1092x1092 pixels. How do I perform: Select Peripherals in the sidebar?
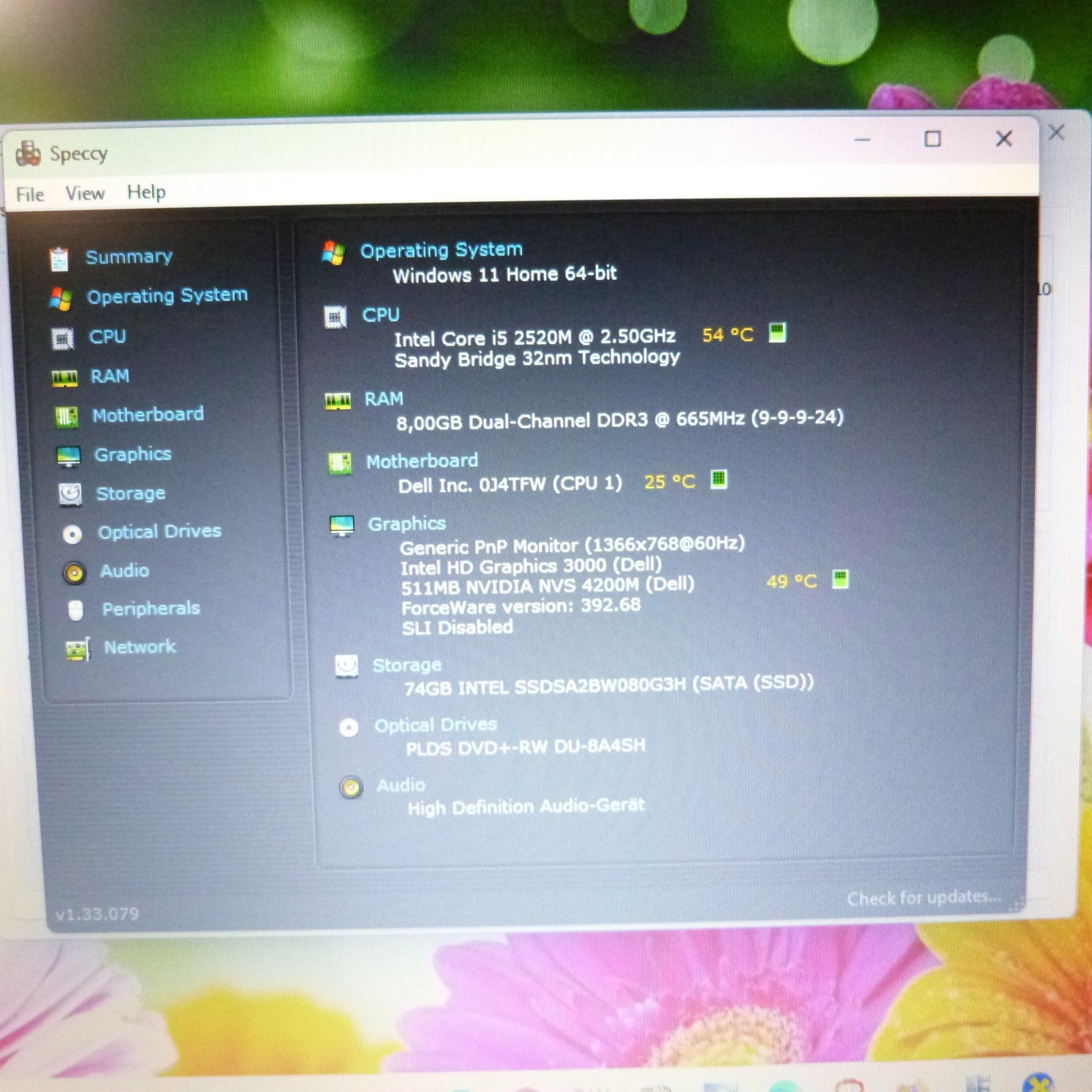[151, 608]
